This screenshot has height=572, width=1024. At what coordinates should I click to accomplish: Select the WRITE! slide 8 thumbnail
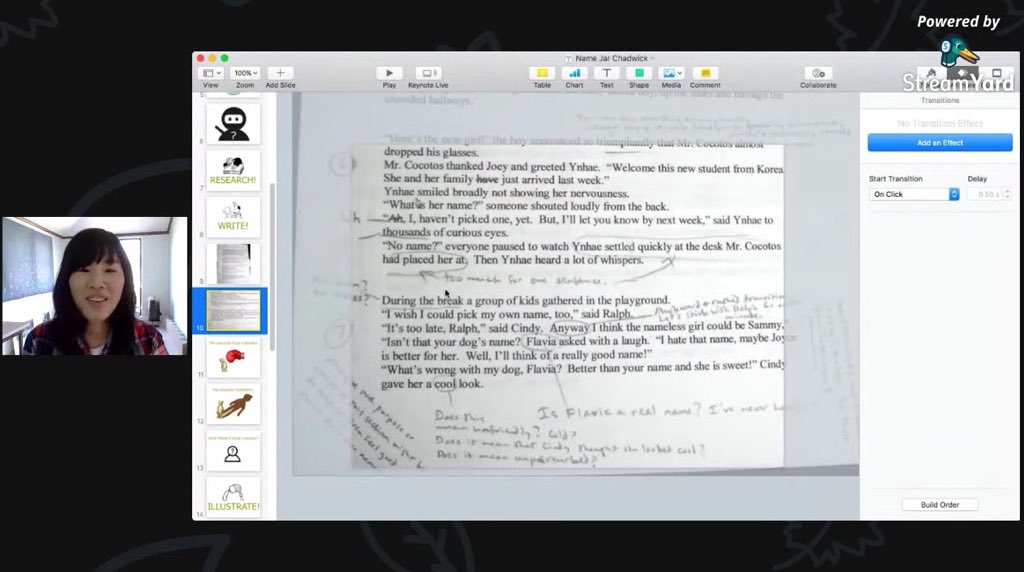233,217
